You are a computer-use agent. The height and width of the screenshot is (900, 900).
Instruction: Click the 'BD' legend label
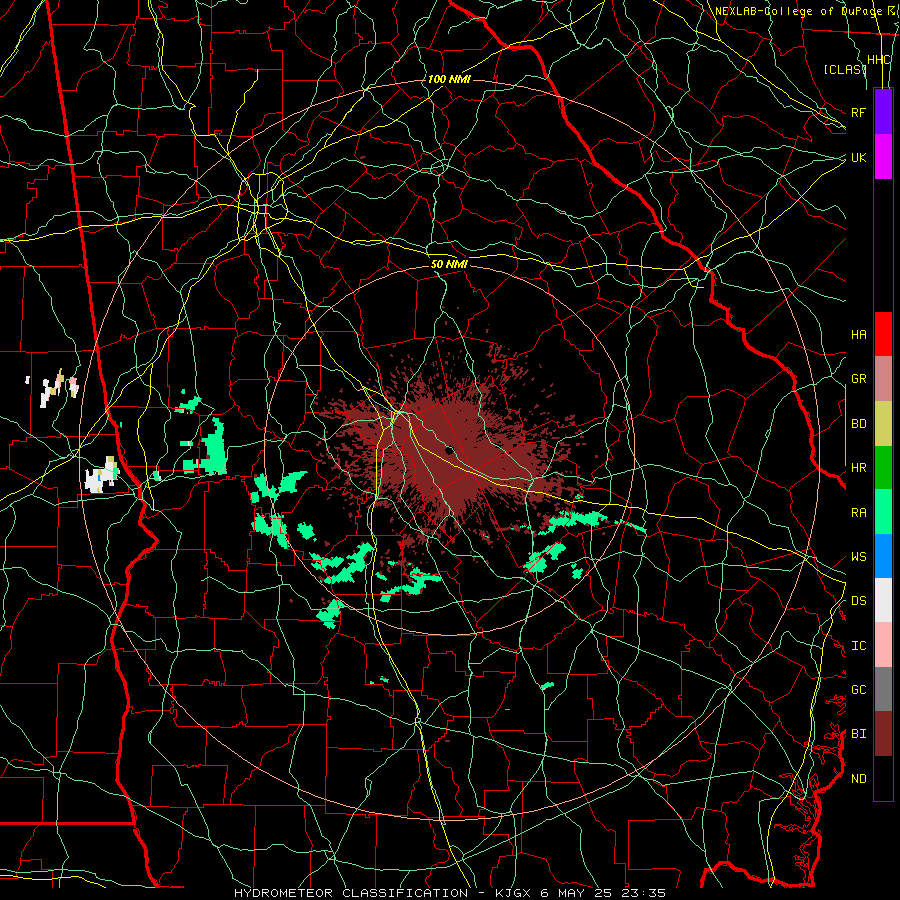point(859,424)
